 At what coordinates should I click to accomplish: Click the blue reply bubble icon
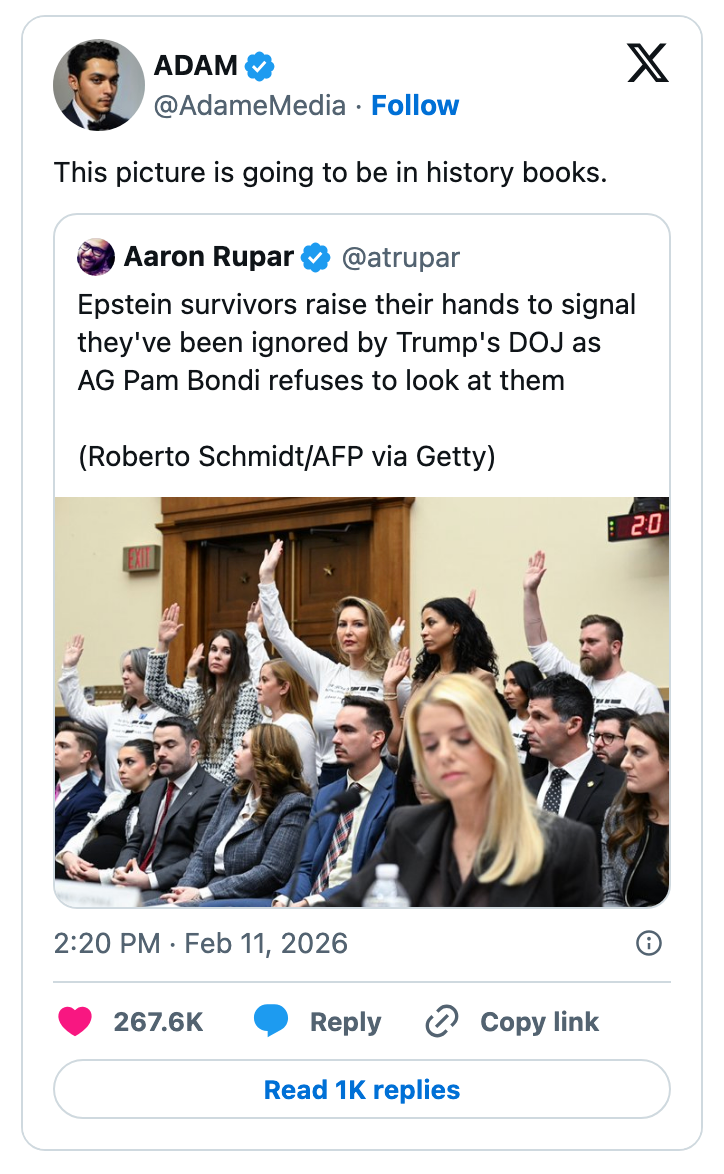pyautogui.click(x=271, y=1021)
